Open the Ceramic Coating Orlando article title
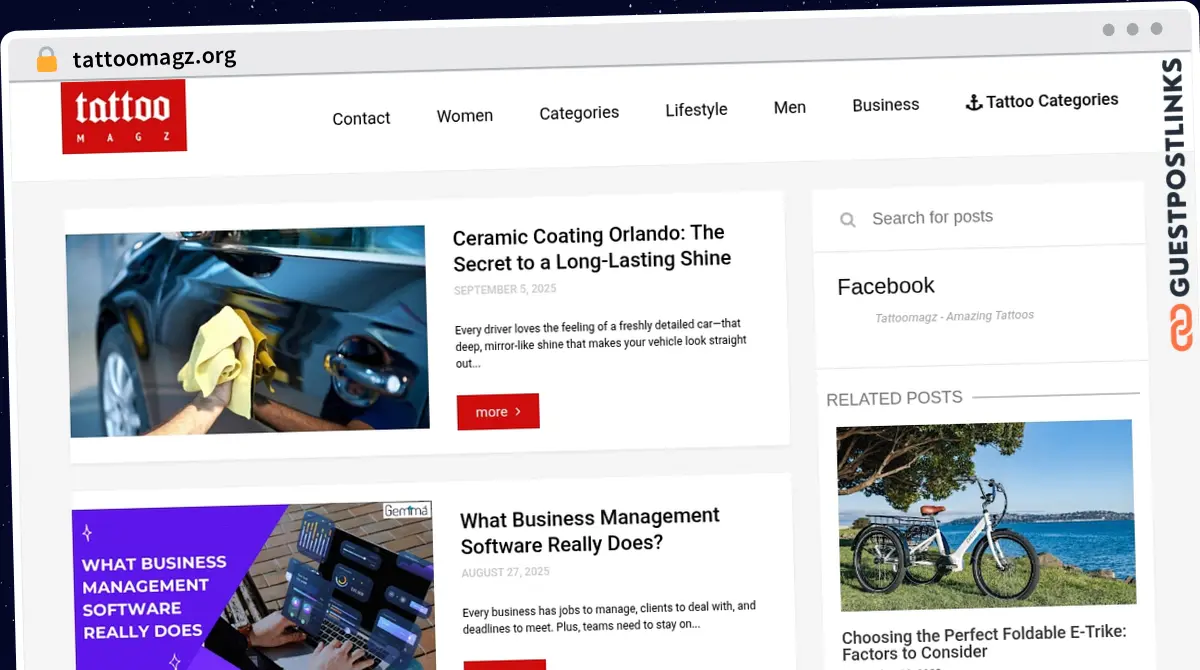1200x670 pixels. (x=592, y=247)
